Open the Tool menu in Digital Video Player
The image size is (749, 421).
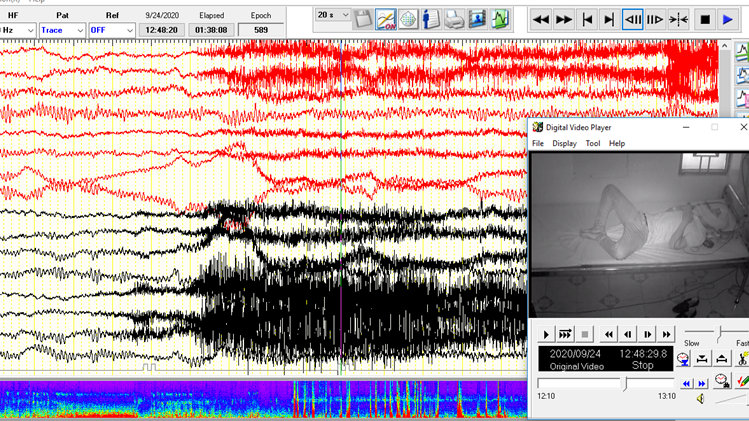tap(593, 143)
